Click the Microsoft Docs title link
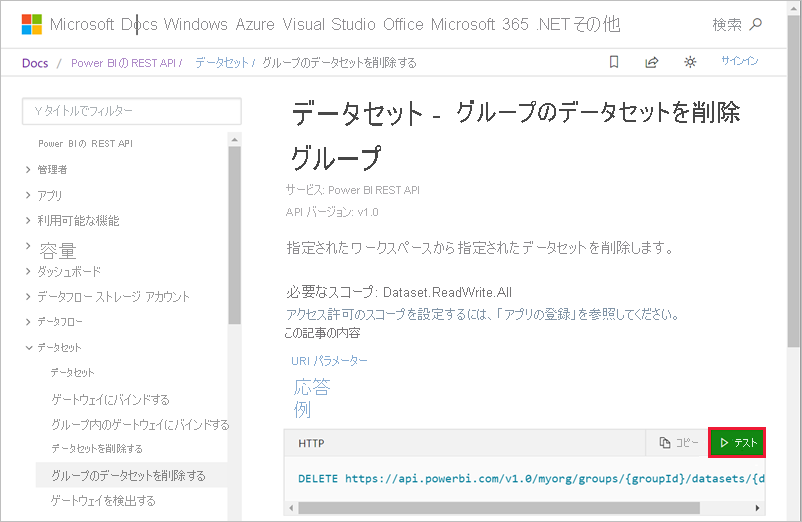 click(104, 24)
